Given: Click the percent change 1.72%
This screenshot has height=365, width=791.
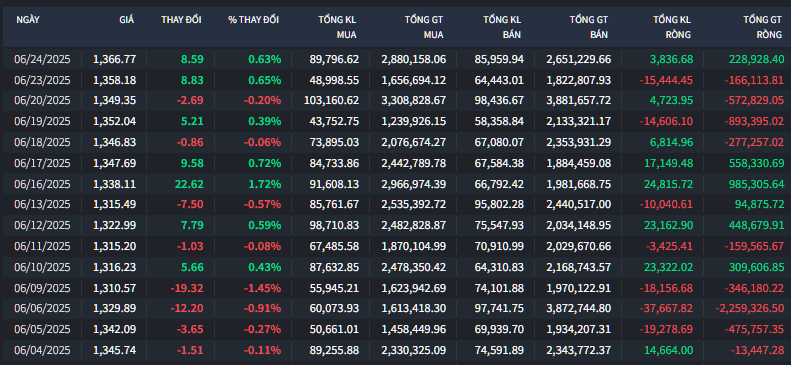Looking at the screenshot, I should click(x=265, y=184).
